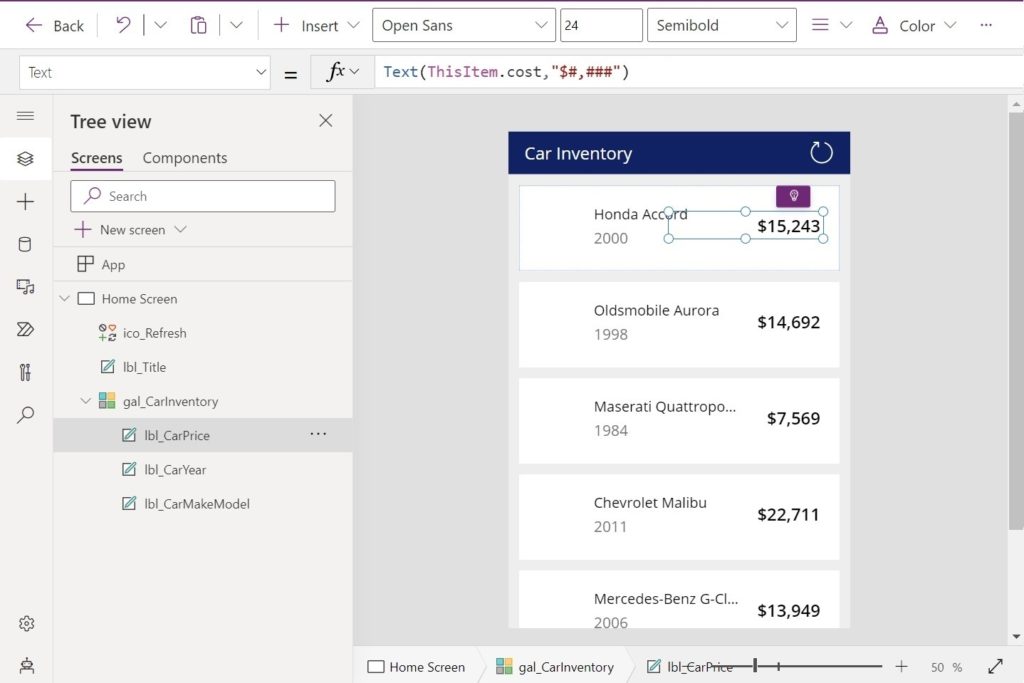The image size is (1024, 683).
Task: Click the zoom slider handle
Action: [x=756, y=666]
